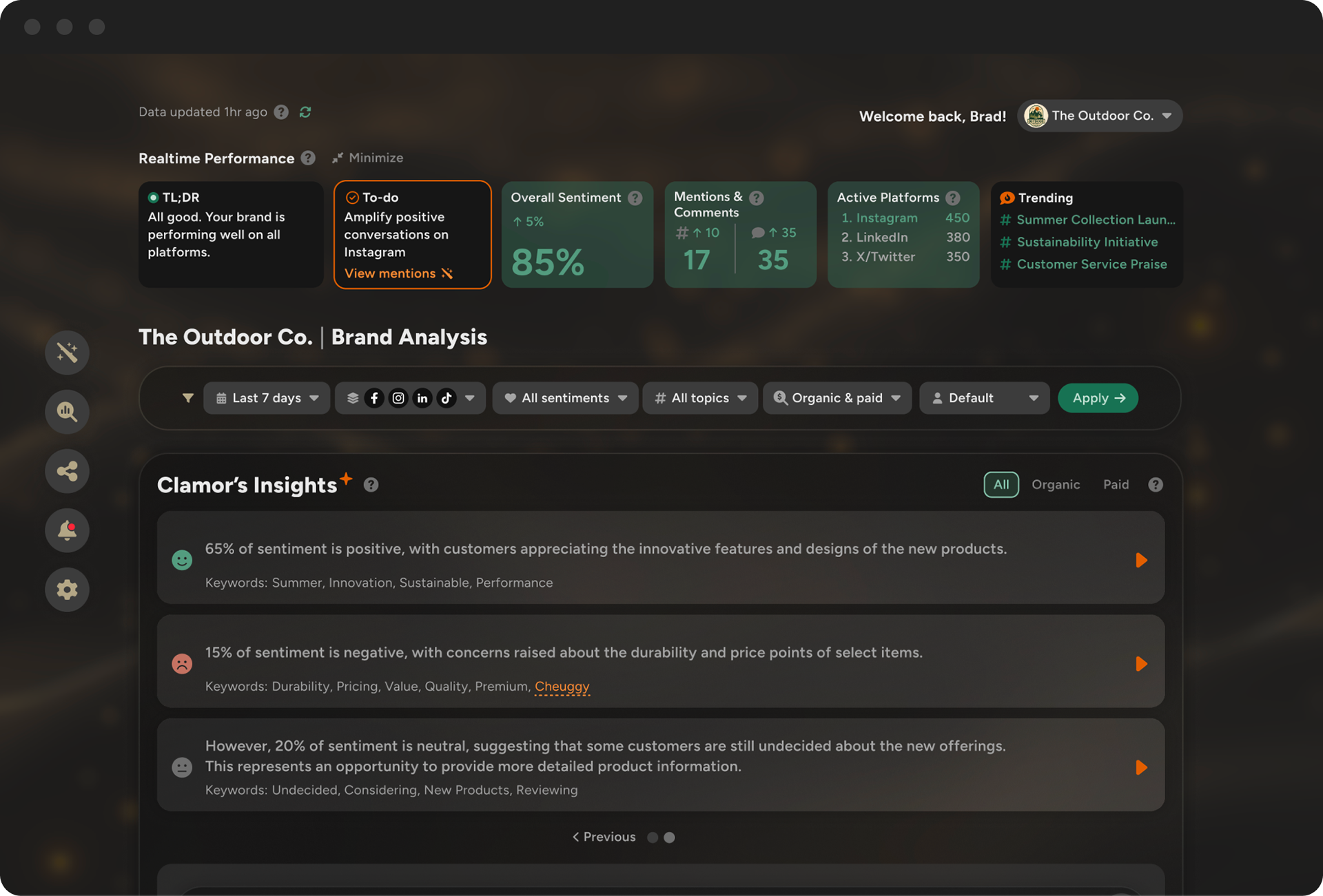
Task: Go to the first insights page dot
Action: click(x=653, y=837)
